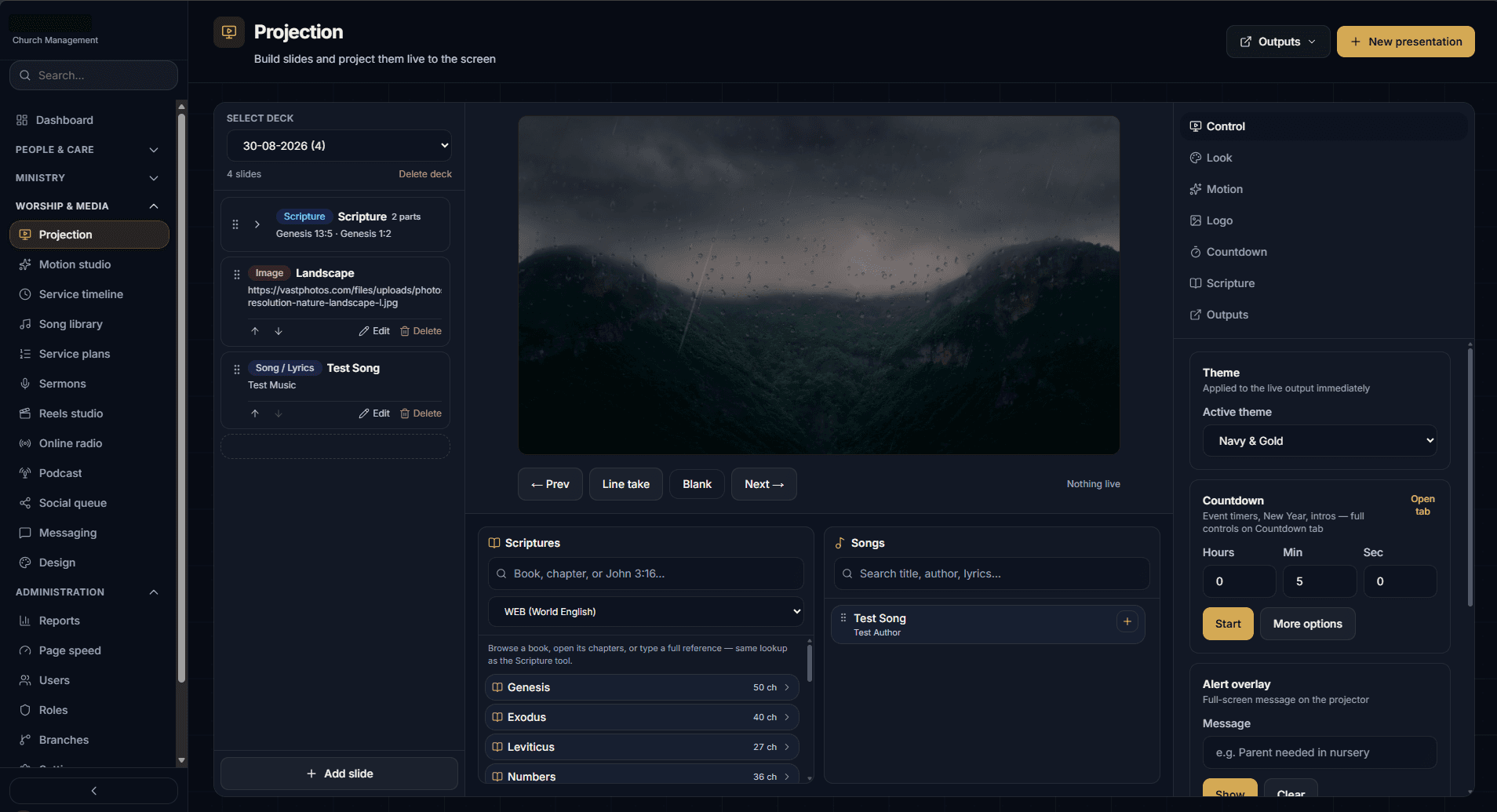Click the scripture reference search field
Image resolution: width=1497 pixels, height=812 pixels.
tap(646, 573)
